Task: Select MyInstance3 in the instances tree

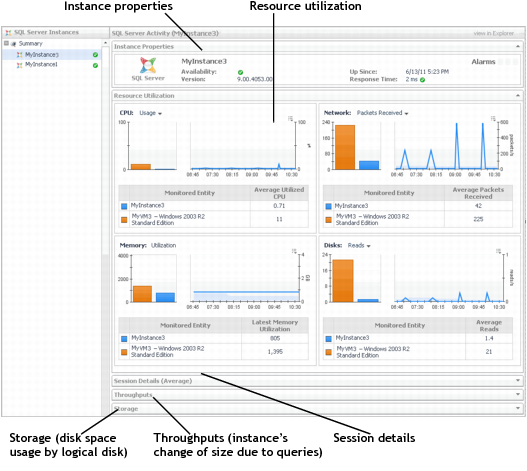Action: pyautogui.click(x=42, y=55)
